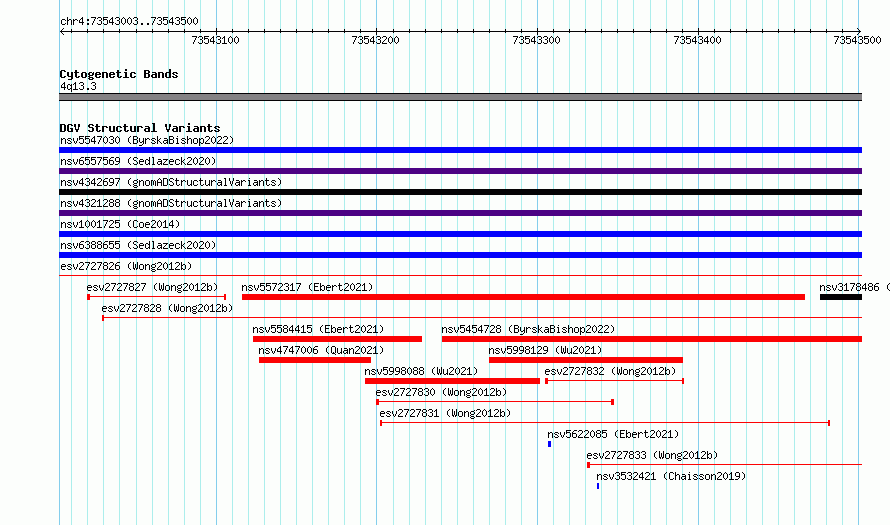Select the red nsv5584415 variant bar

(337, 339)
